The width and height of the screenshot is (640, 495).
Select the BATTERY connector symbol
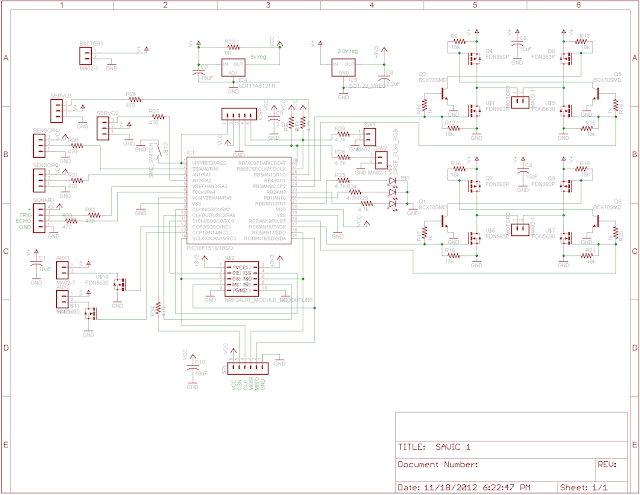(86, 56)
